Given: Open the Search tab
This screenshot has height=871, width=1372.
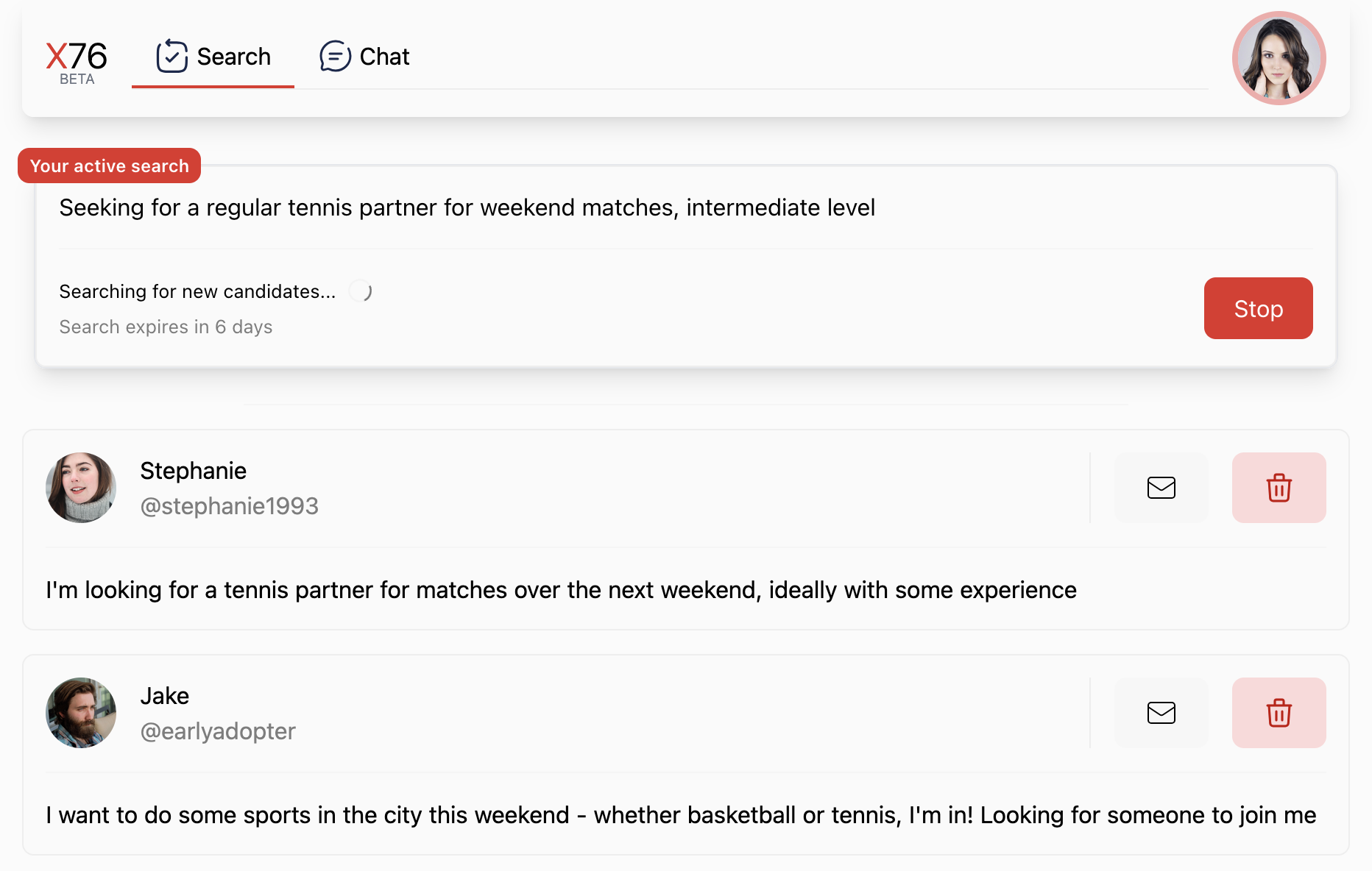Looking at the screenshot, I should tap(213, 57).
